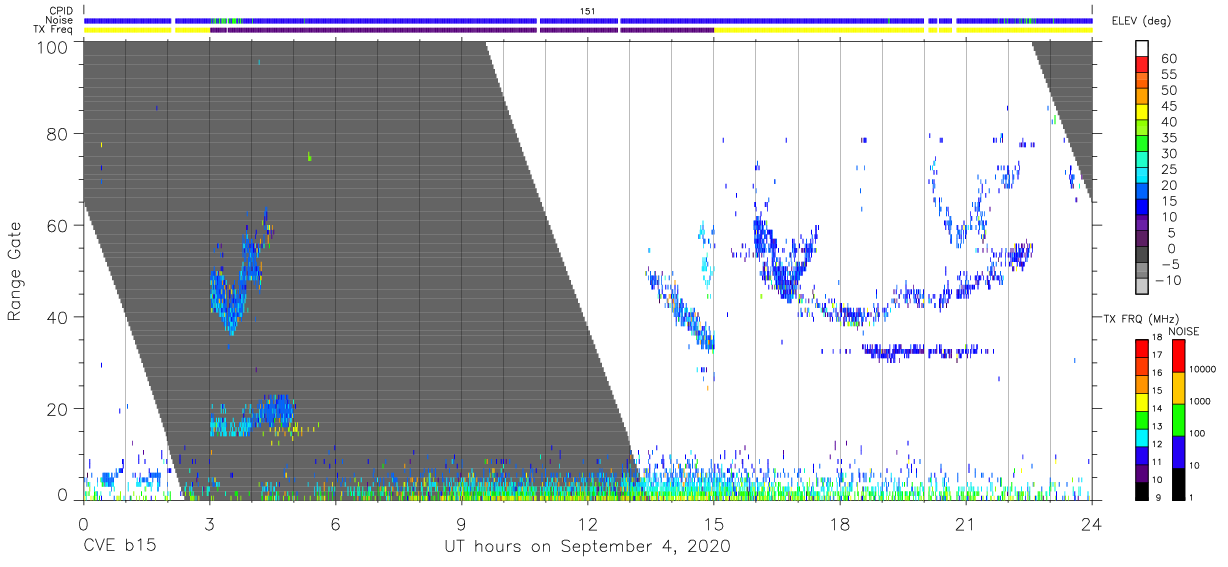The height and width of the screenshot is (567, 1228).
Task: Click the 'Range Gate' y-axis title
Action: pos(16,271)
